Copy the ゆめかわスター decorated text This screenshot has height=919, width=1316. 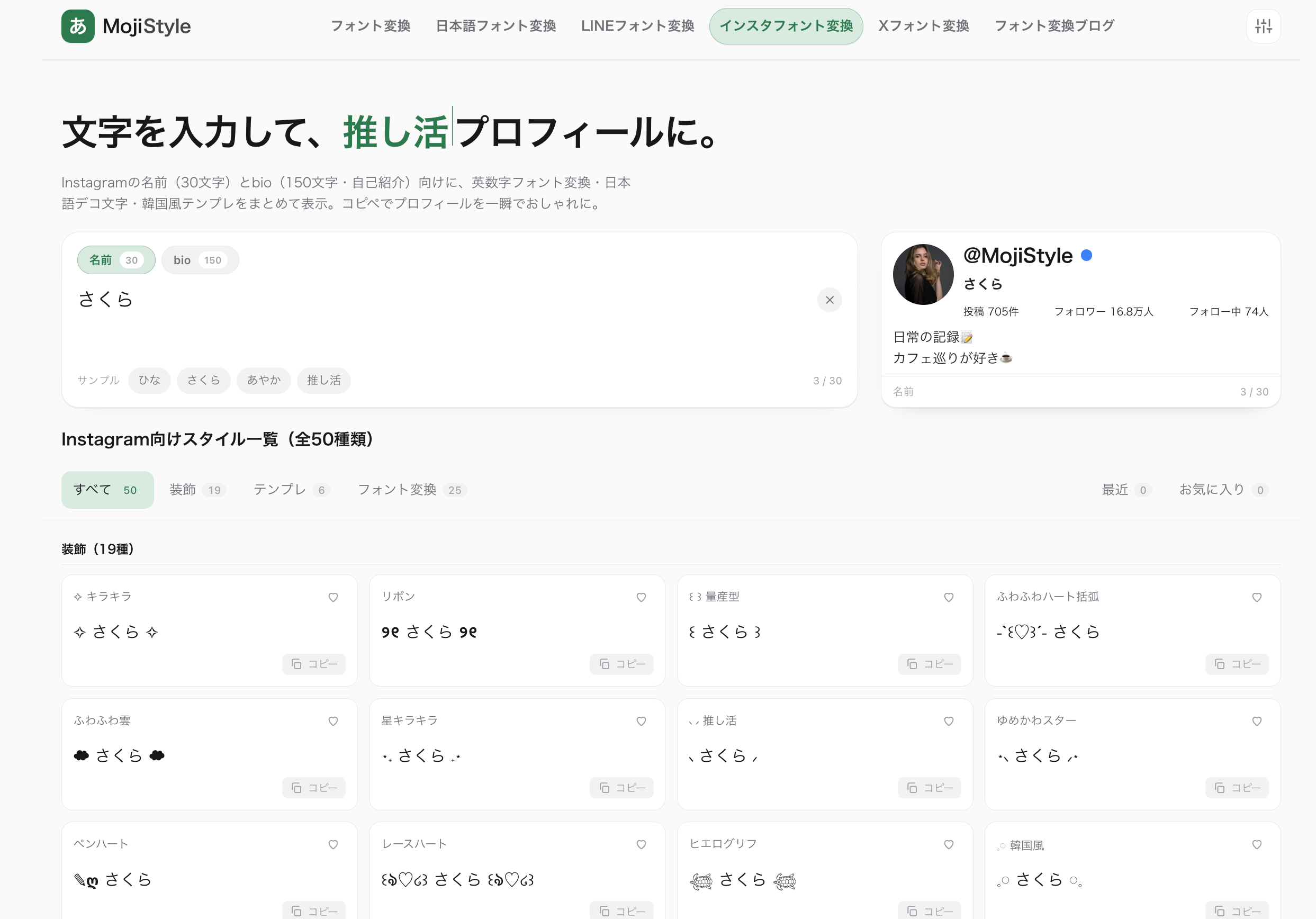1237,787
